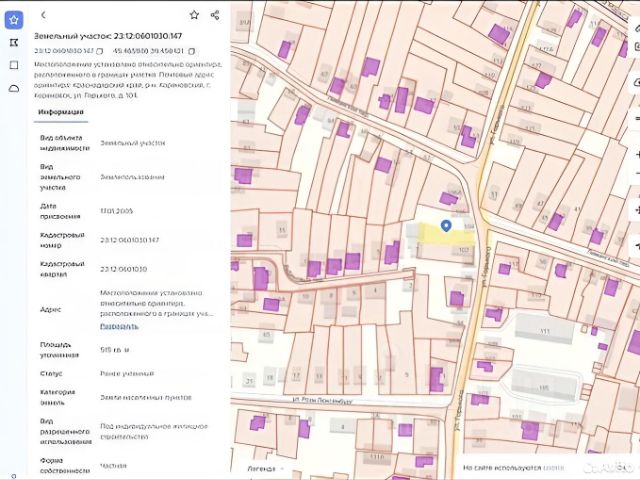
Task: Select the polygon area tool in sidebar
Action: tap(14, 42)
